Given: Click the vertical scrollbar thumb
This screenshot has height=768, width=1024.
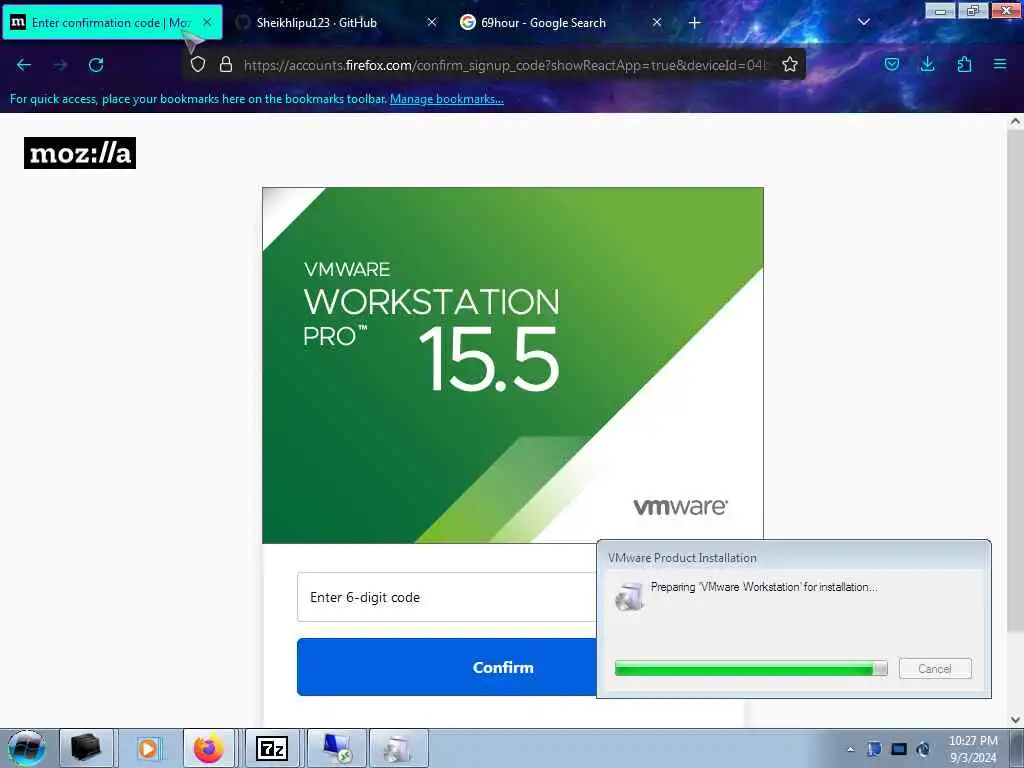Looking at the screenshot, I should pos(1015,381).
